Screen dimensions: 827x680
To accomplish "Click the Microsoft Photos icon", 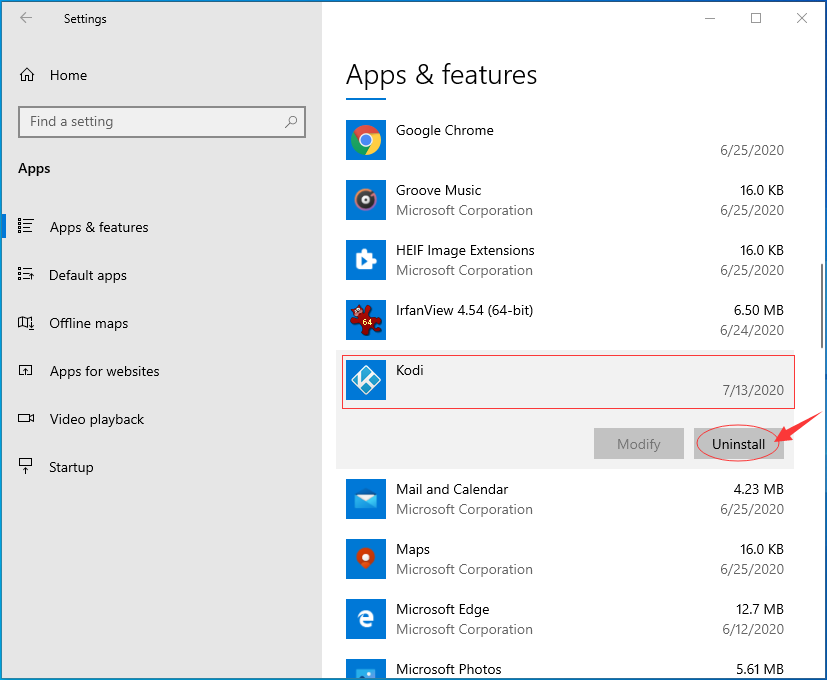I will coord(366,669).
